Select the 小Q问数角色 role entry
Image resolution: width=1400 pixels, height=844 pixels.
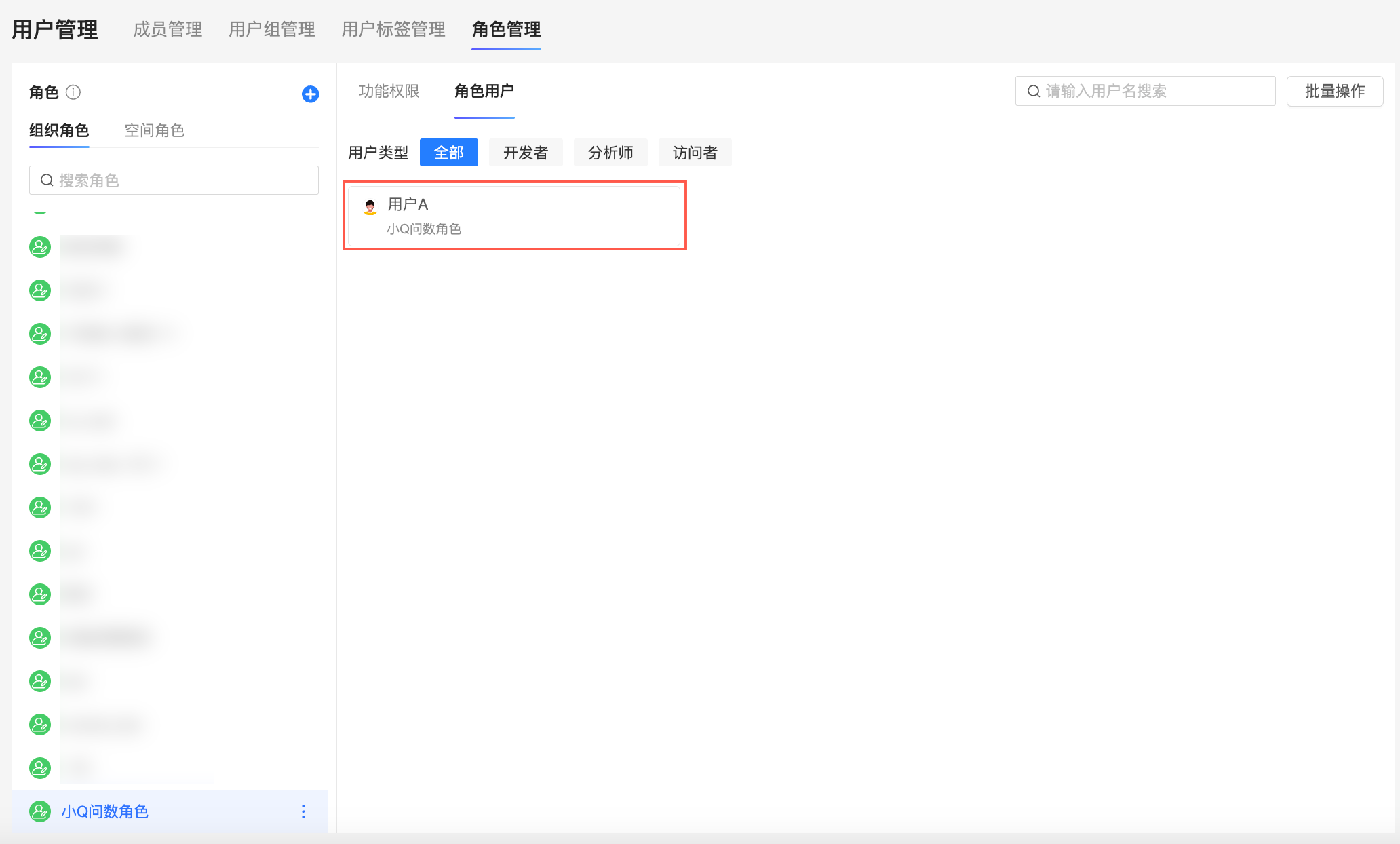coord(105,811)
